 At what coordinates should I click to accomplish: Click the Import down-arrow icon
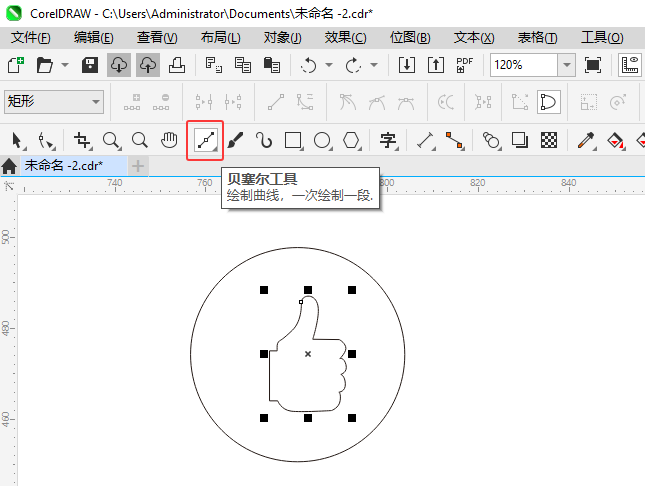407,65
